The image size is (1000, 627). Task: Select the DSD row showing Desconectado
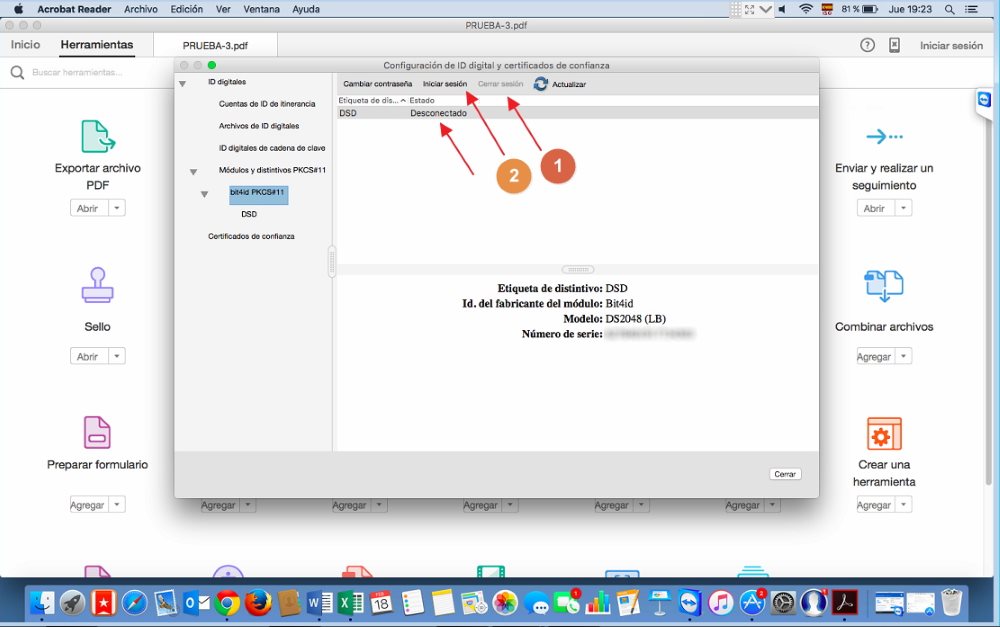point(577,113)
